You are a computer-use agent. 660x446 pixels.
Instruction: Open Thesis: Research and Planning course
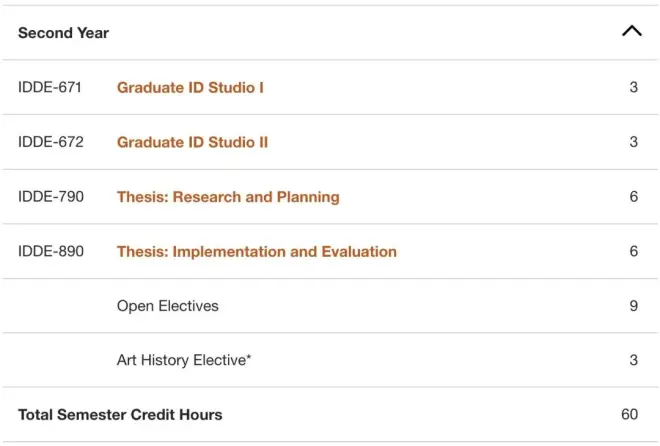(228, 197)
